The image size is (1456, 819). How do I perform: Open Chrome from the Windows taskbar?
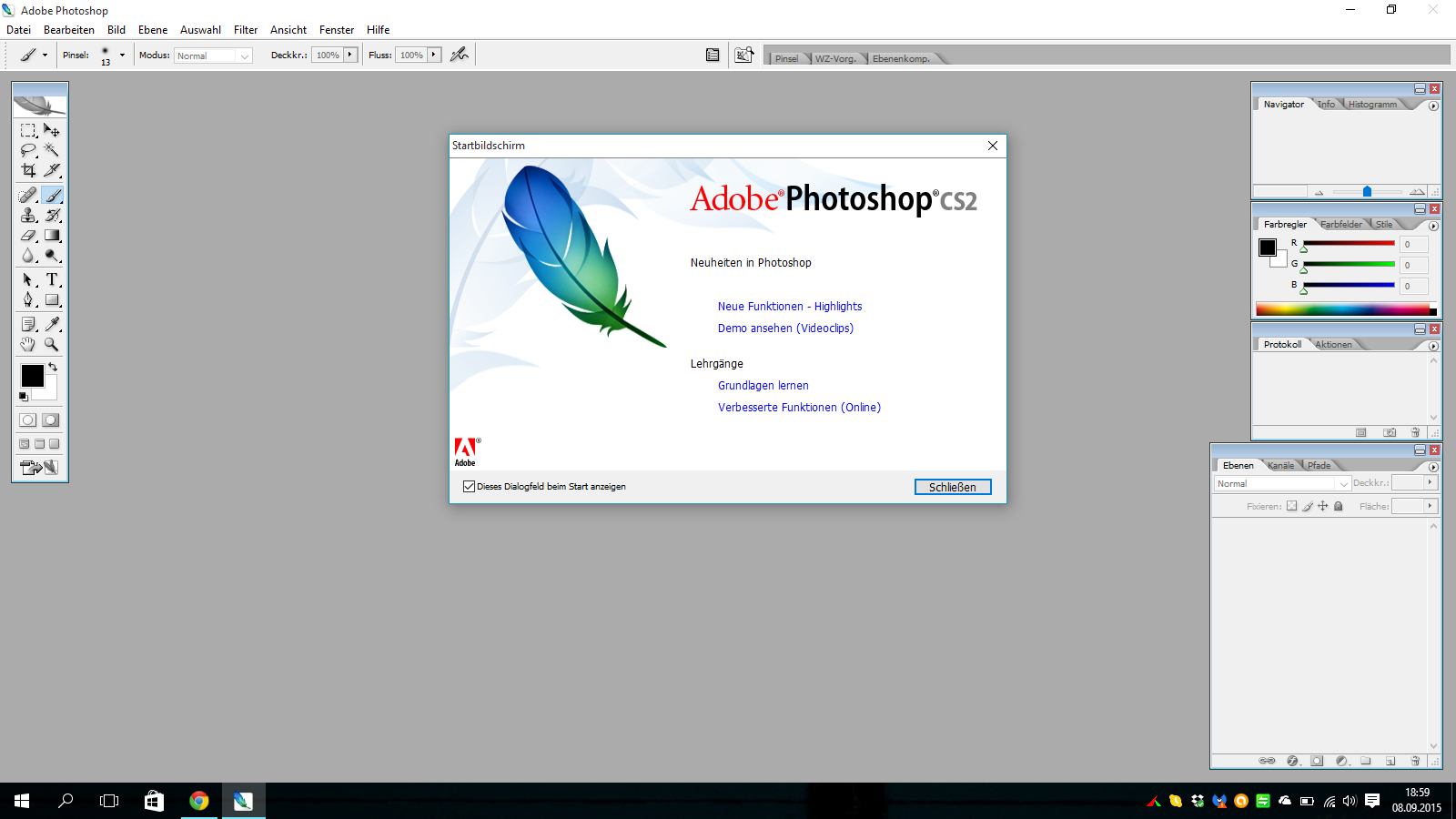(199, 801)
